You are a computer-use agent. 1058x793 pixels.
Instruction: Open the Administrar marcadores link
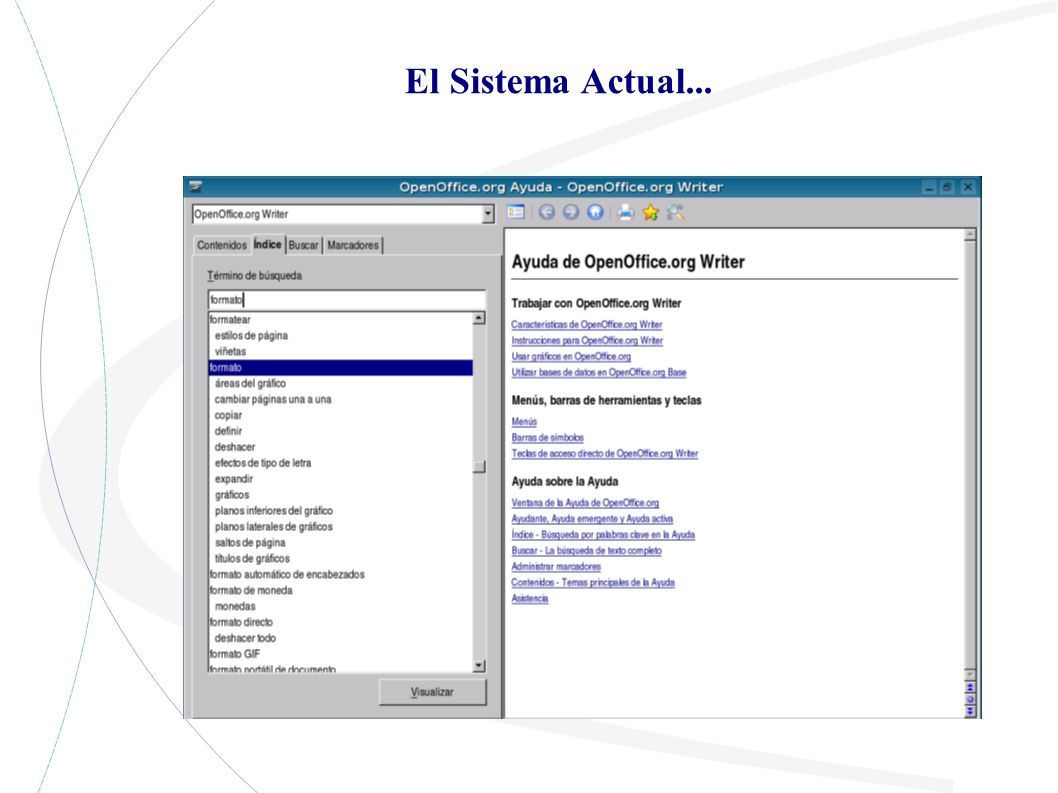(556, 567)
